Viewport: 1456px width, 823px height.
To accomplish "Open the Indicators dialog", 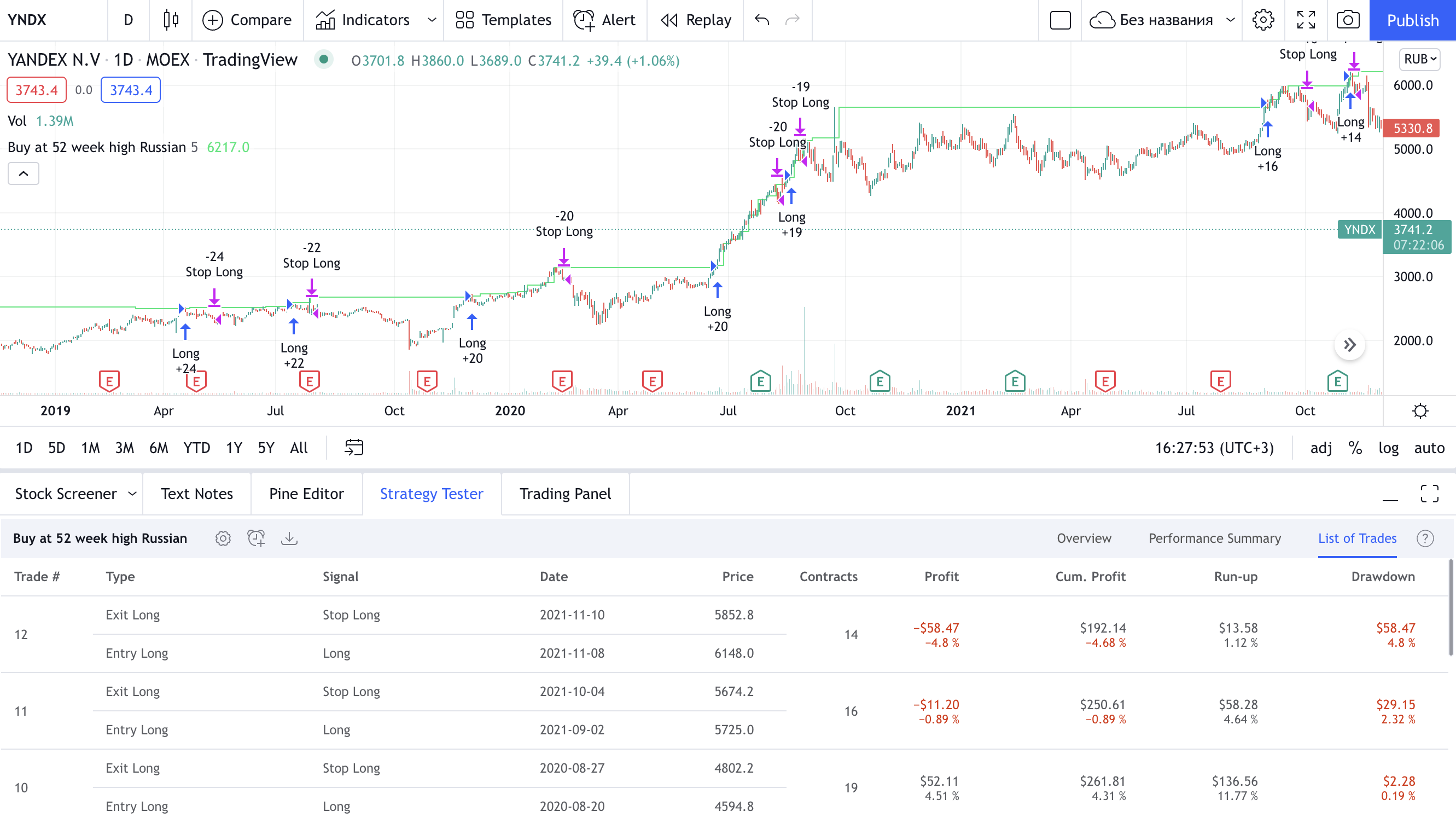I will point(363,20).
